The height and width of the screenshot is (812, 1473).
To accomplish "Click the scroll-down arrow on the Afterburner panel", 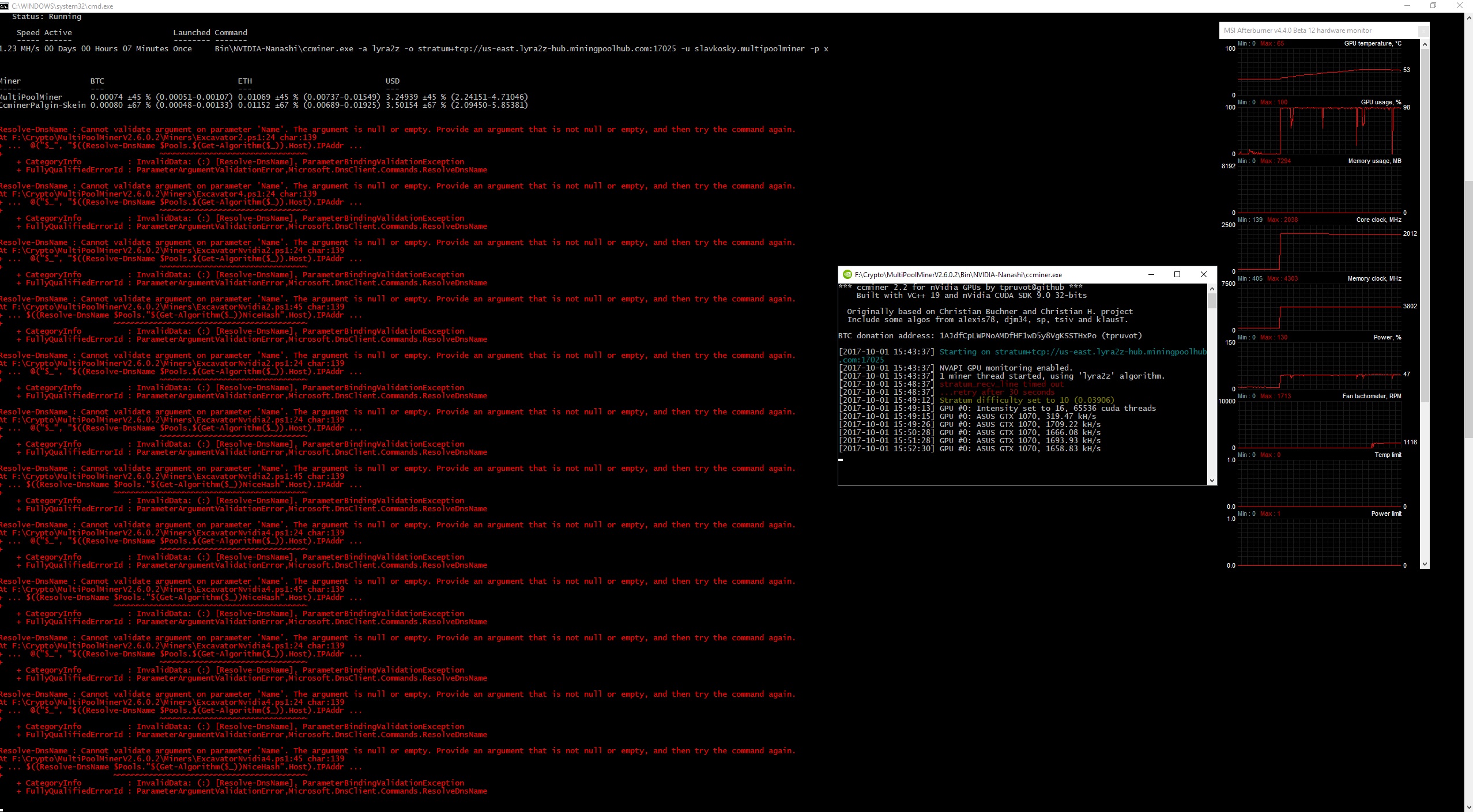I will click(1425, 564).
